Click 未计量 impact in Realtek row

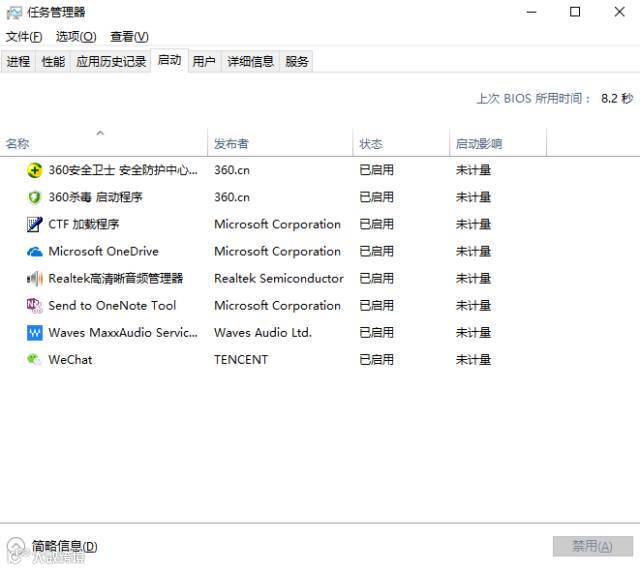pos(473,279)
